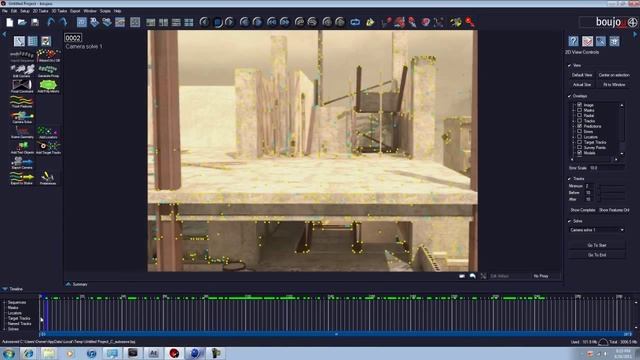Click the yellow arrow toolbar icon
This screenshot has width=640, height=360.
pos(370,22)
